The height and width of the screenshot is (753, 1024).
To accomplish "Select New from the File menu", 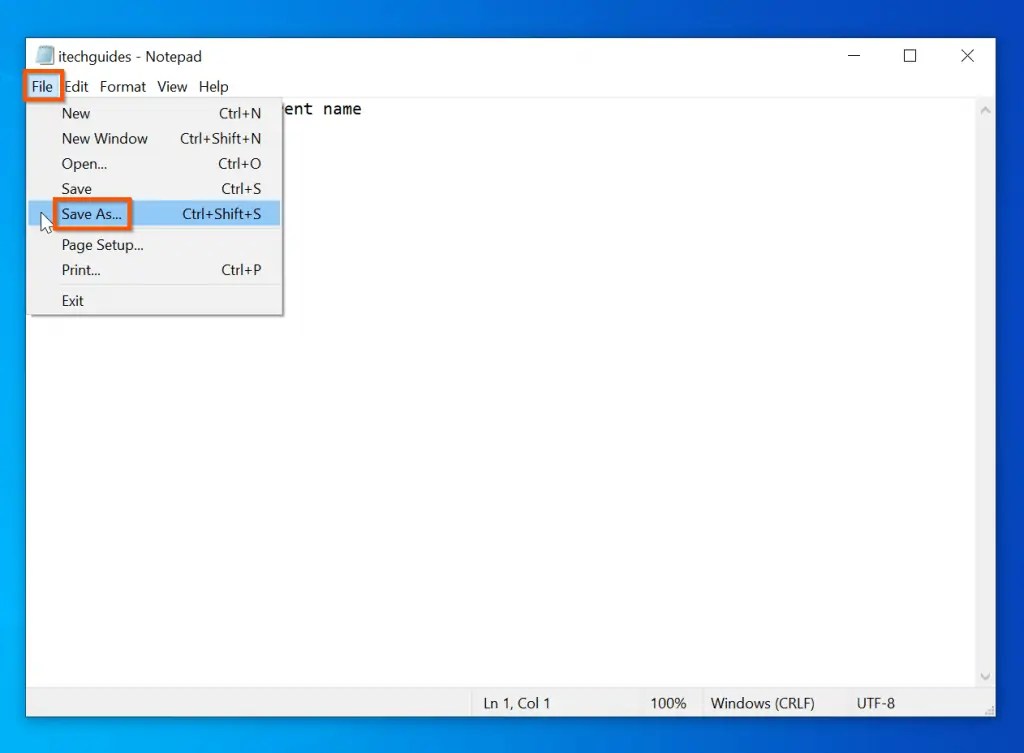I will pos(76,113).
